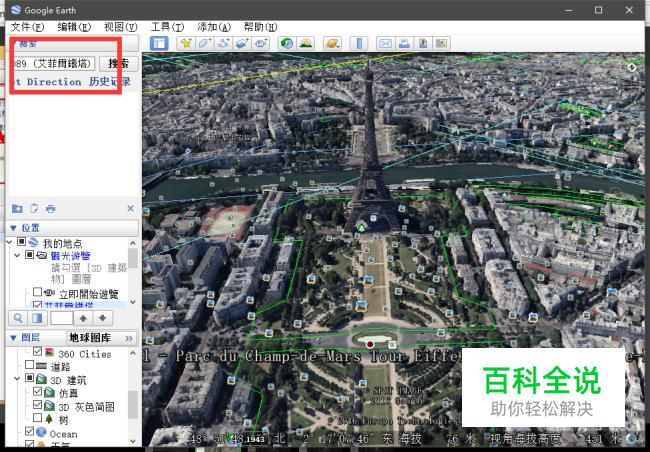
Task: Open the planet switcher icon
Action: pos(332,43)
